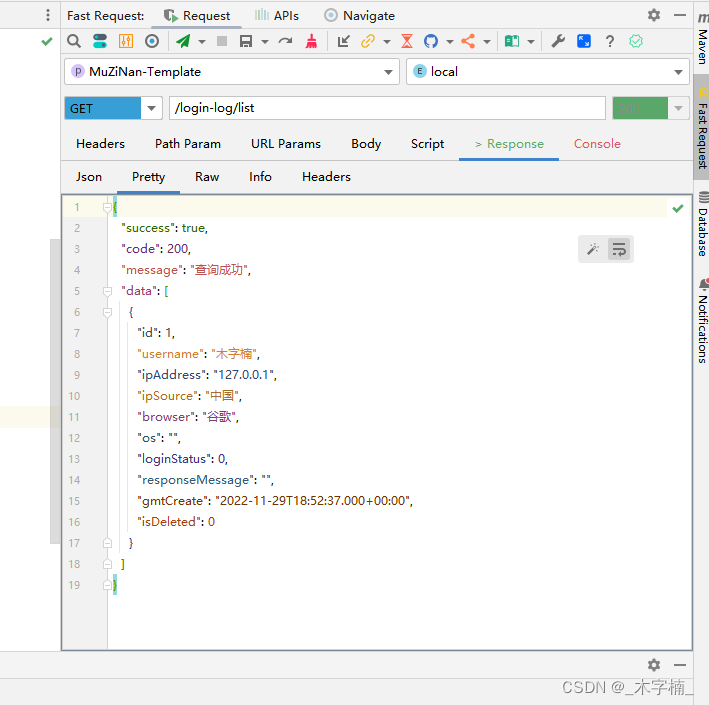Image resolution: width=709 pixels, height=705 pixels.
Task: Open the Console tab
Action: (597, 144)
